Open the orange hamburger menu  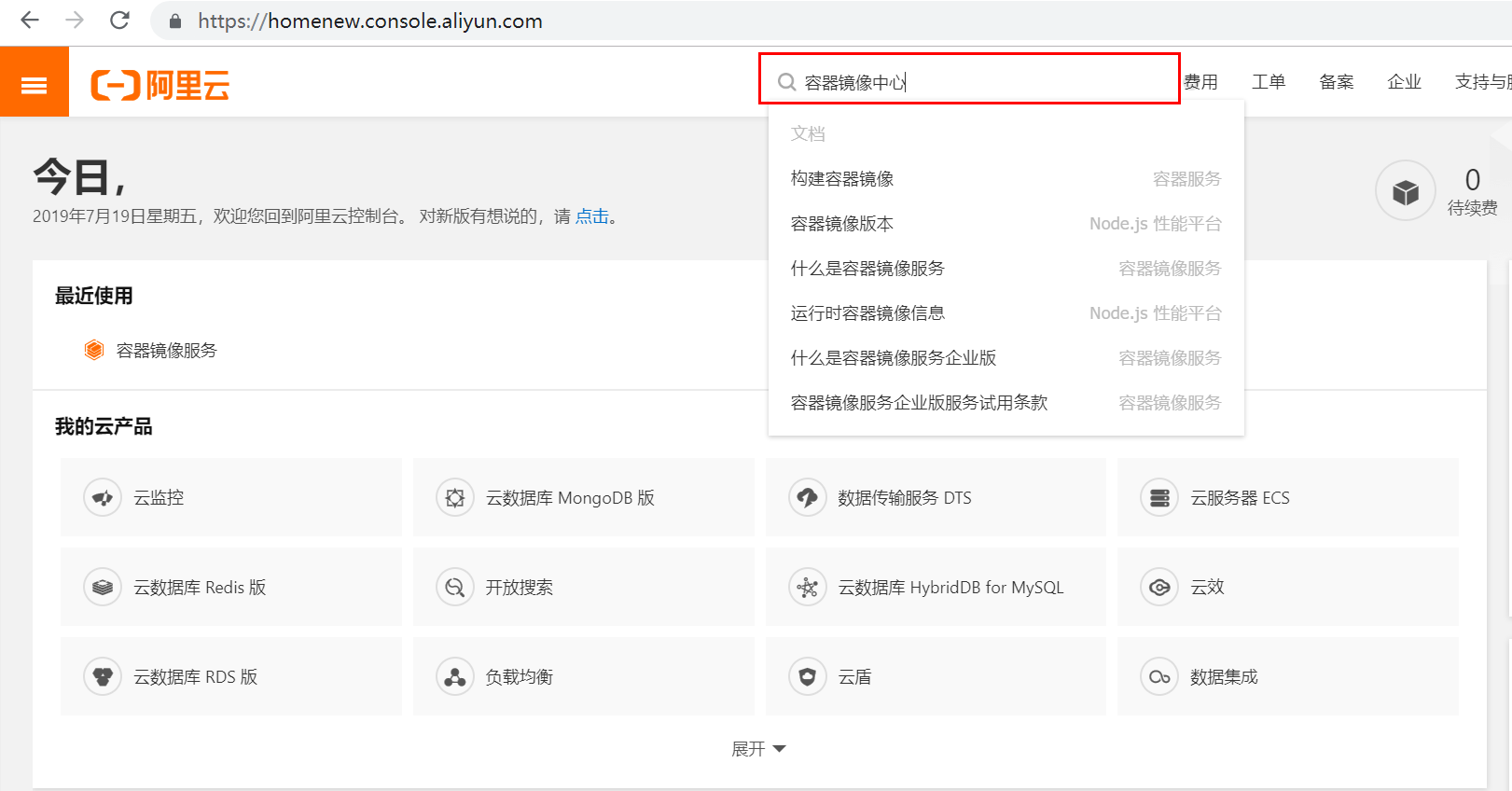(35, 82)
